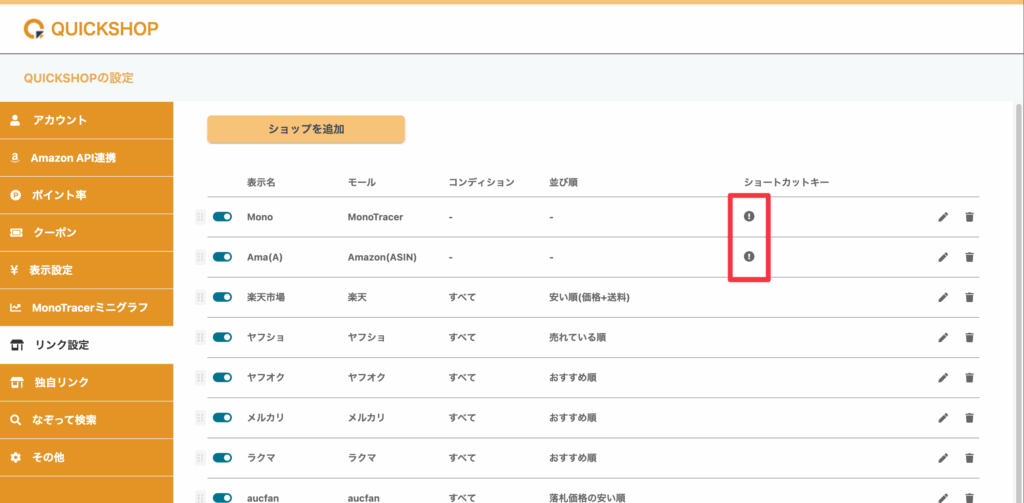
Task: Select MonoTracerミニグラフ sidebar item
Action: click(86, 308)
